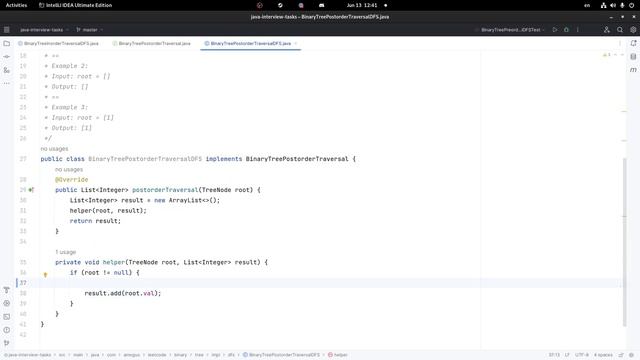The height and width of the screenshot is (360, 640).
Task: Go to the next highlighted problem
Action: point(622,55)
